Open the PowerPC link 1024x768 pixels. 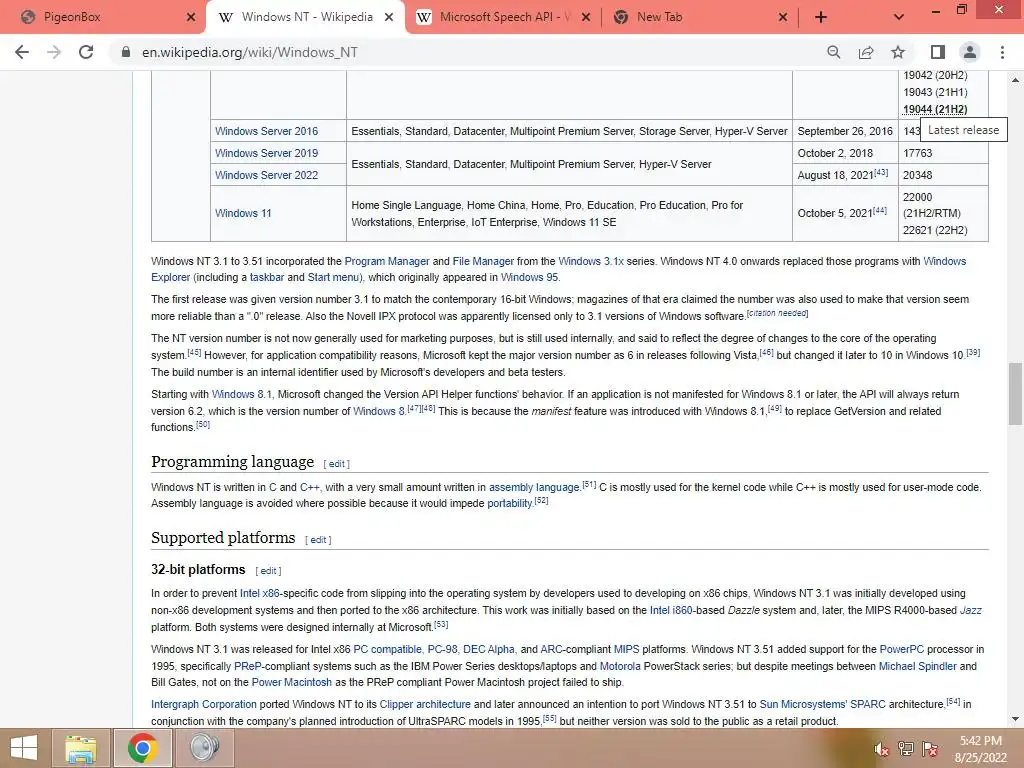(902, 650)
